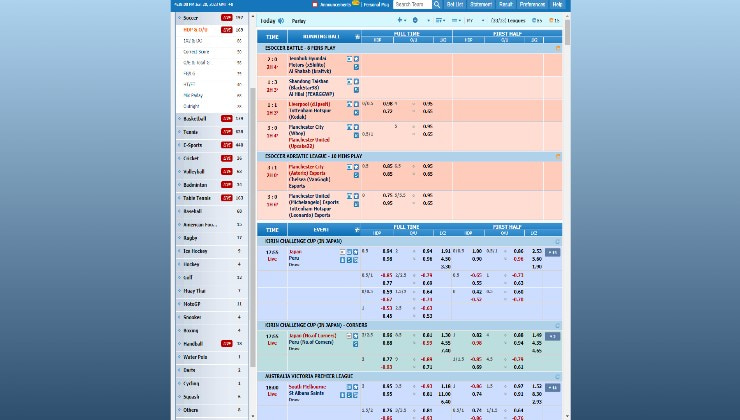Switch to the Today tab

268,21
